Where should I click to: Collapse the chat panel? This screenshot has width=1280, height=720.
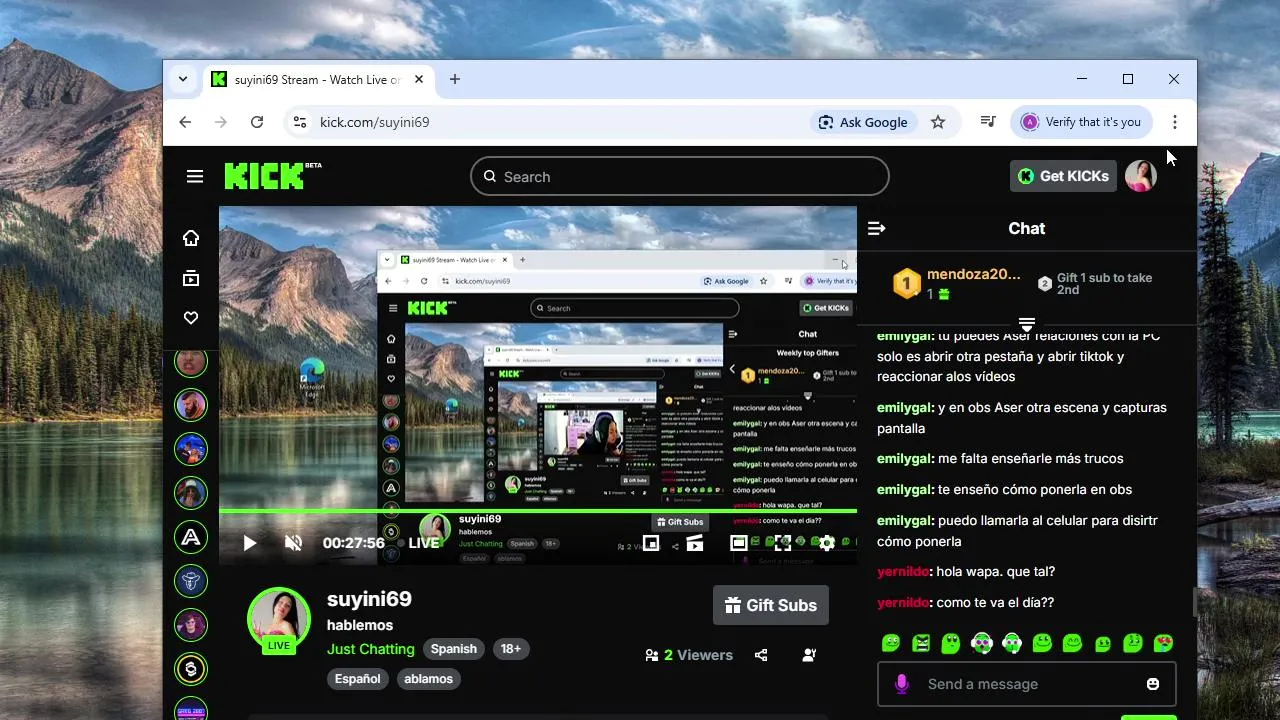[877, 229]
